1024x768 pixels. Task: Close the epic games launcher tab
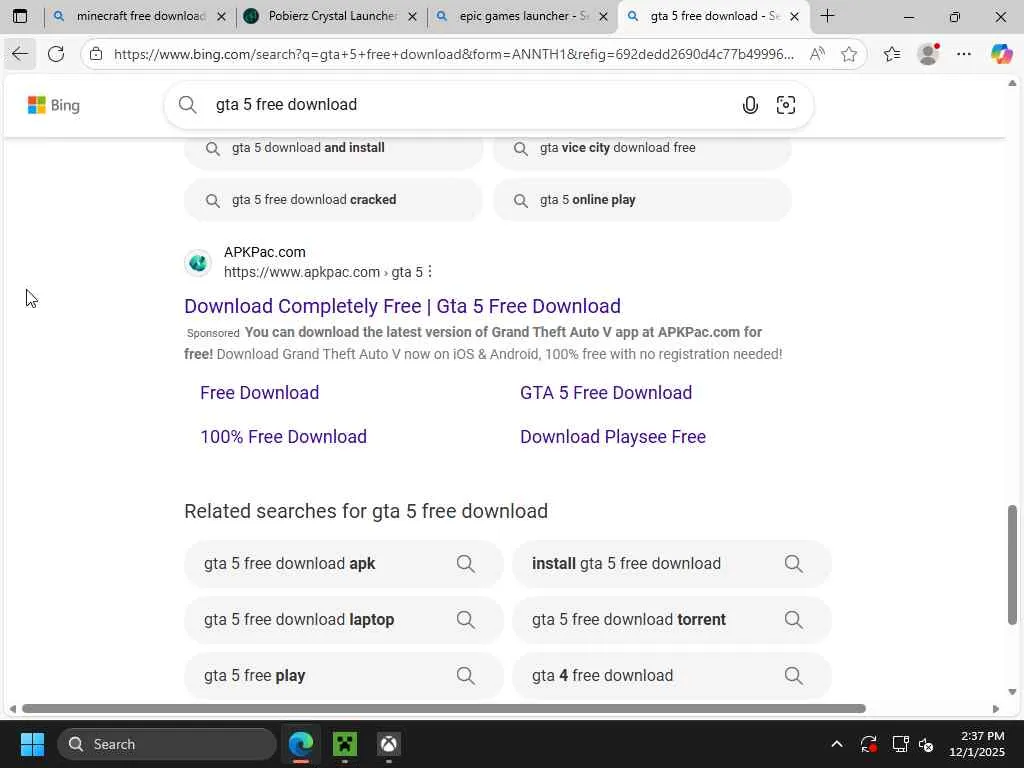pos(604,17)
